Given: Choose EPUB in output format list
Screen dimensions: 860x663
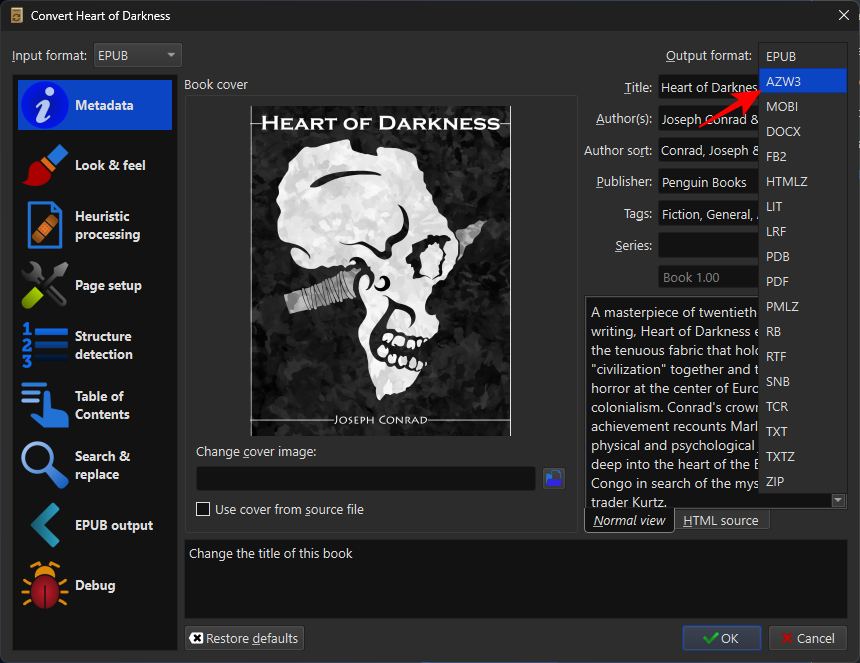Looking at the screenshot, I should coord(803,56).
